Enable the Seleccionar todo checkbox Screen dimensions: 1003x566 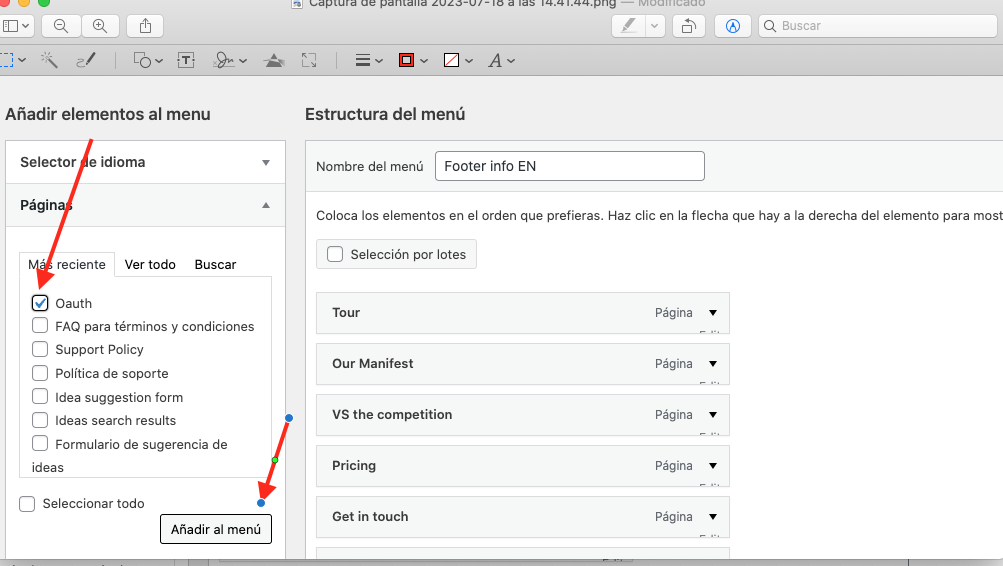tap(27, 504)
